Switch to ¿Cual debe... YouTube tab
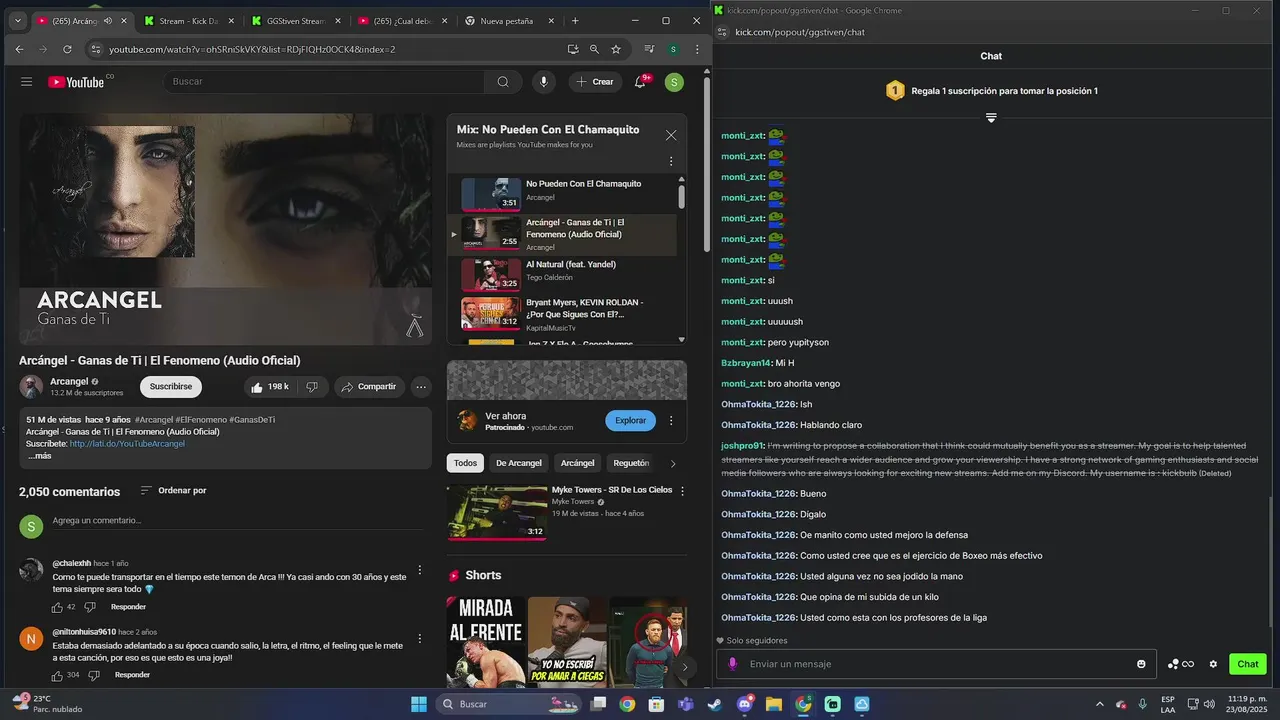The image size is (1280, 720). click(402, 20)
